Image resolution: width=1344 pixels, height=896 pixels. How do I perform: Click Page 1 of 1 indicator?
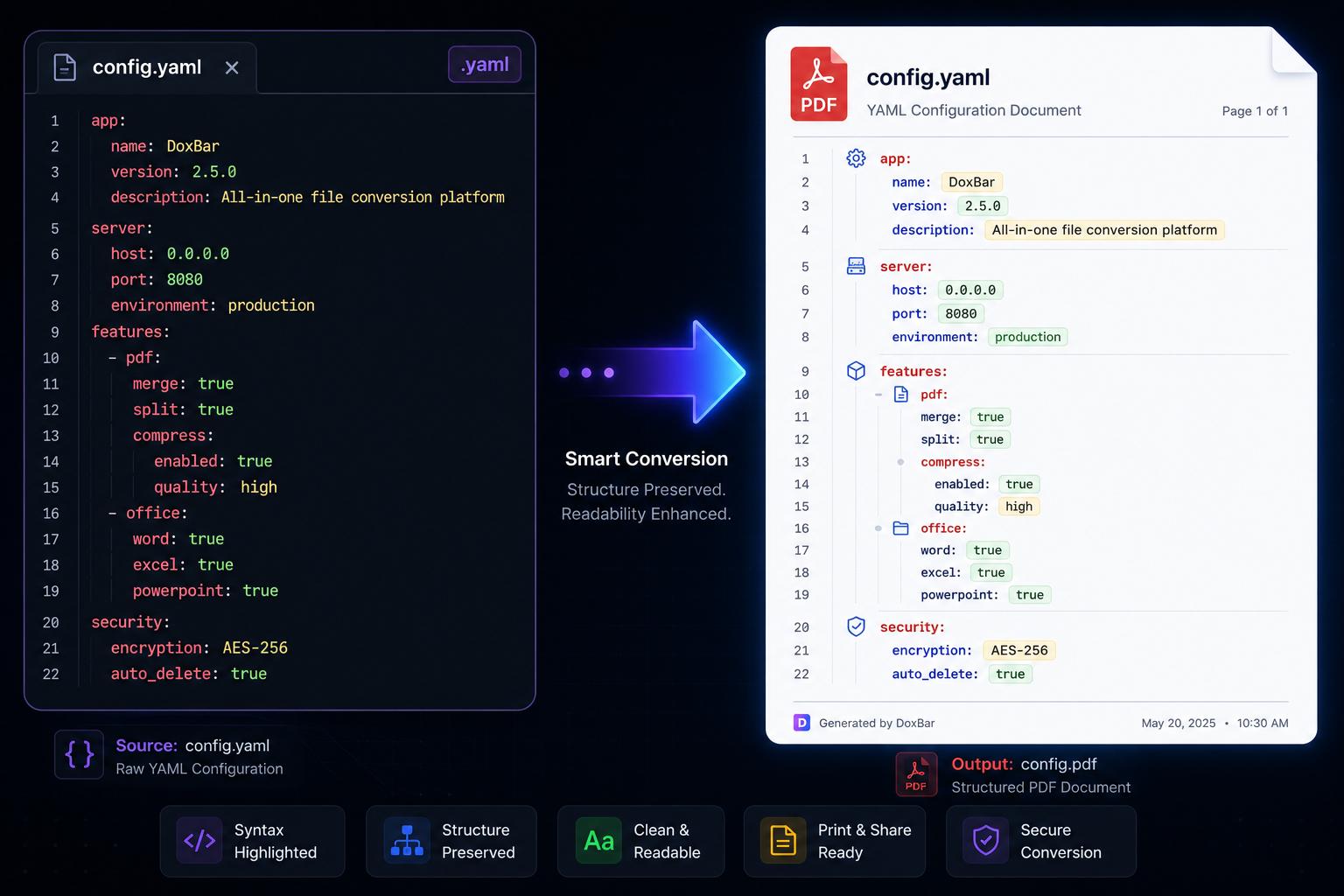(x=1255, y=111)
